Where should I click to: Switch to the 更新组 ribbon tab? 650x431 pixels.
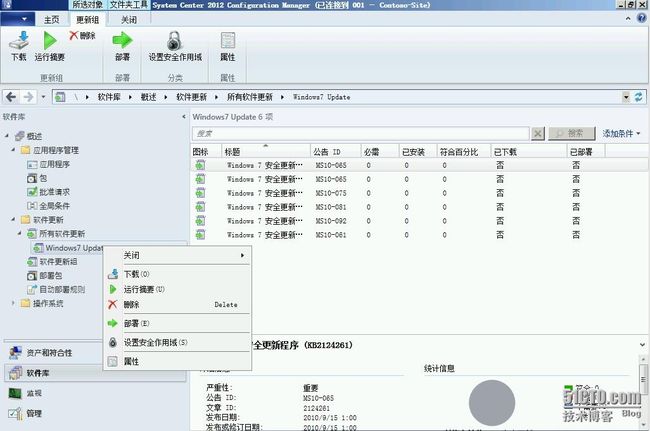pyautogui.click(x=87, y=19)
